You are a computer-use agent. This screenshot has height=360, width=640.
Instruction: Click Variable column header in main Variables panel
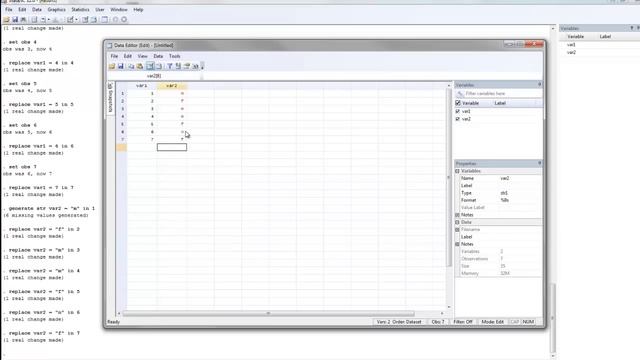tap(576, 37)
